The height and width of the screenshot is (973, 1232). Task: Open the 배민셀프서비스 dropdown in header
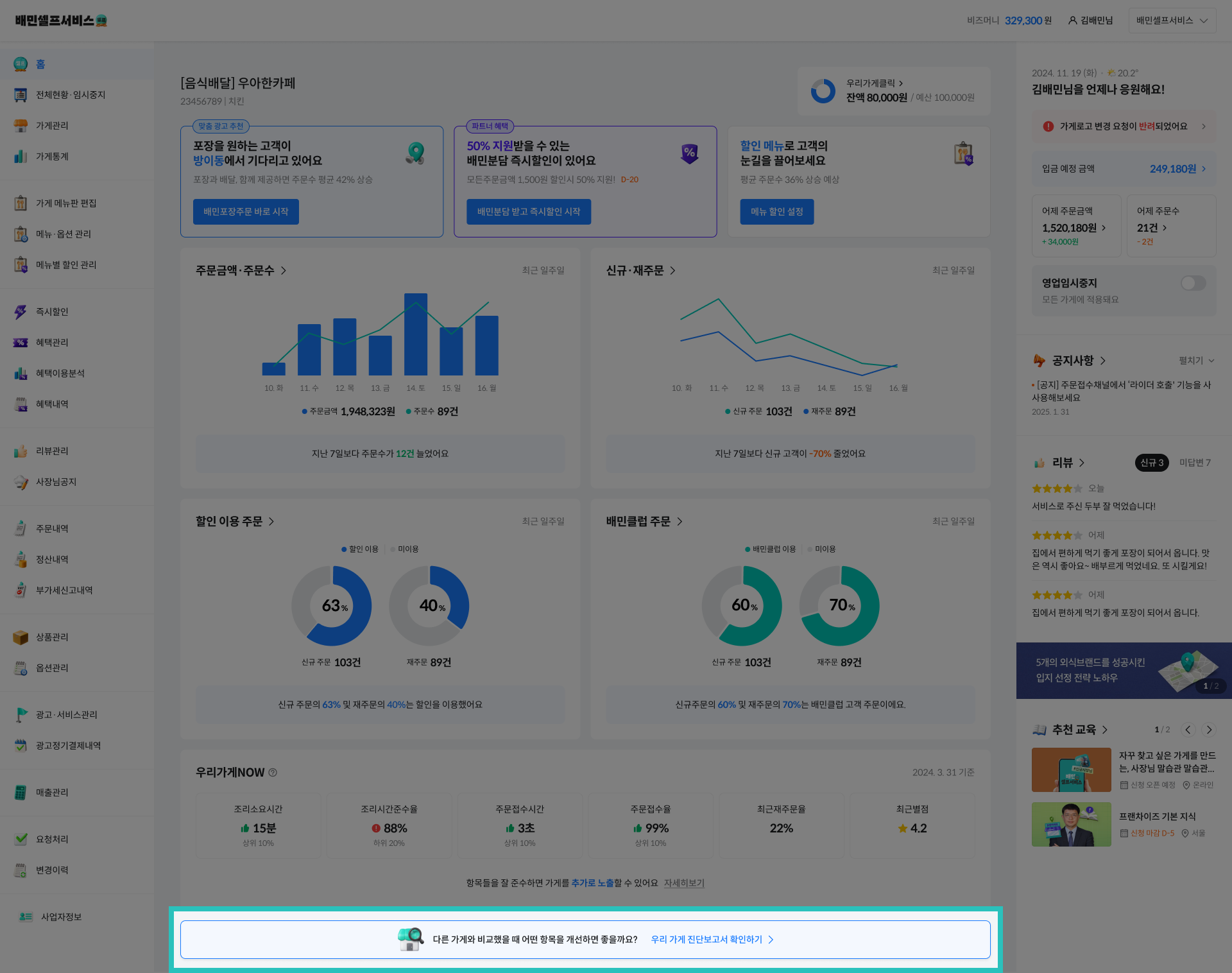[1172, 21]
